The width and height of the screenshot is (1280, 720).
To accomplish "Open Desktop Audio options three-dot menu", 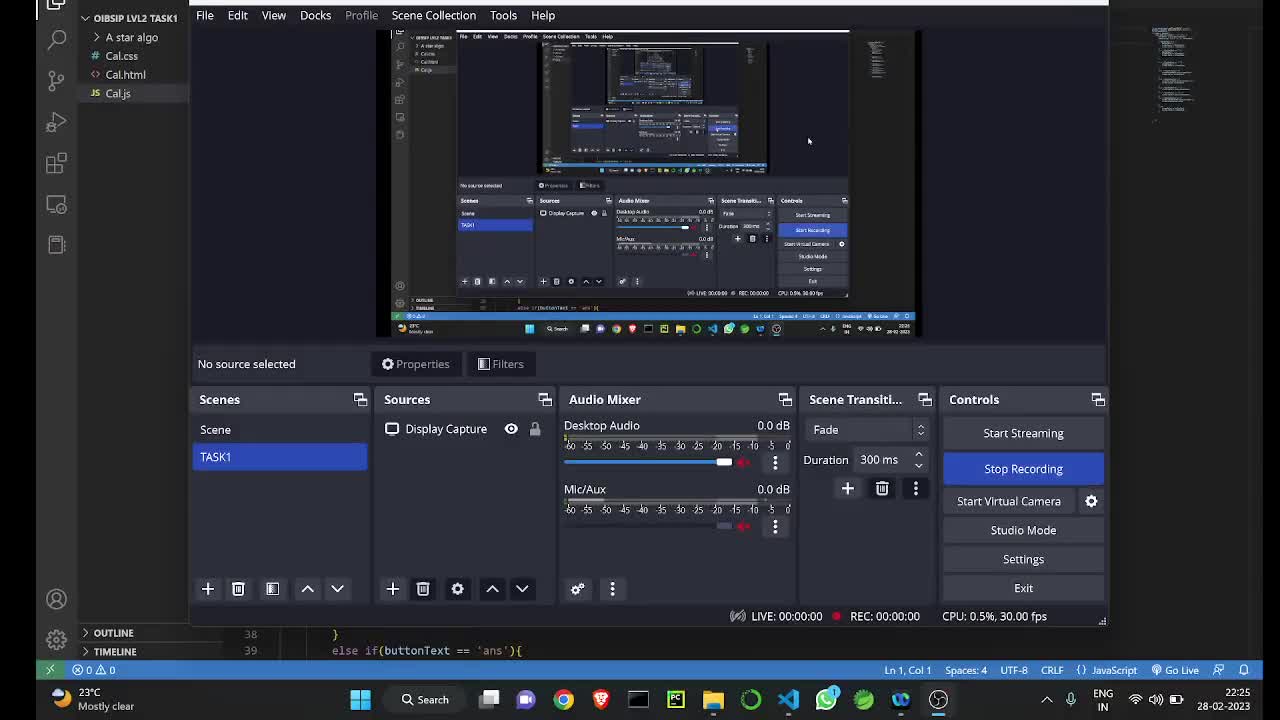I will point(775,462).
